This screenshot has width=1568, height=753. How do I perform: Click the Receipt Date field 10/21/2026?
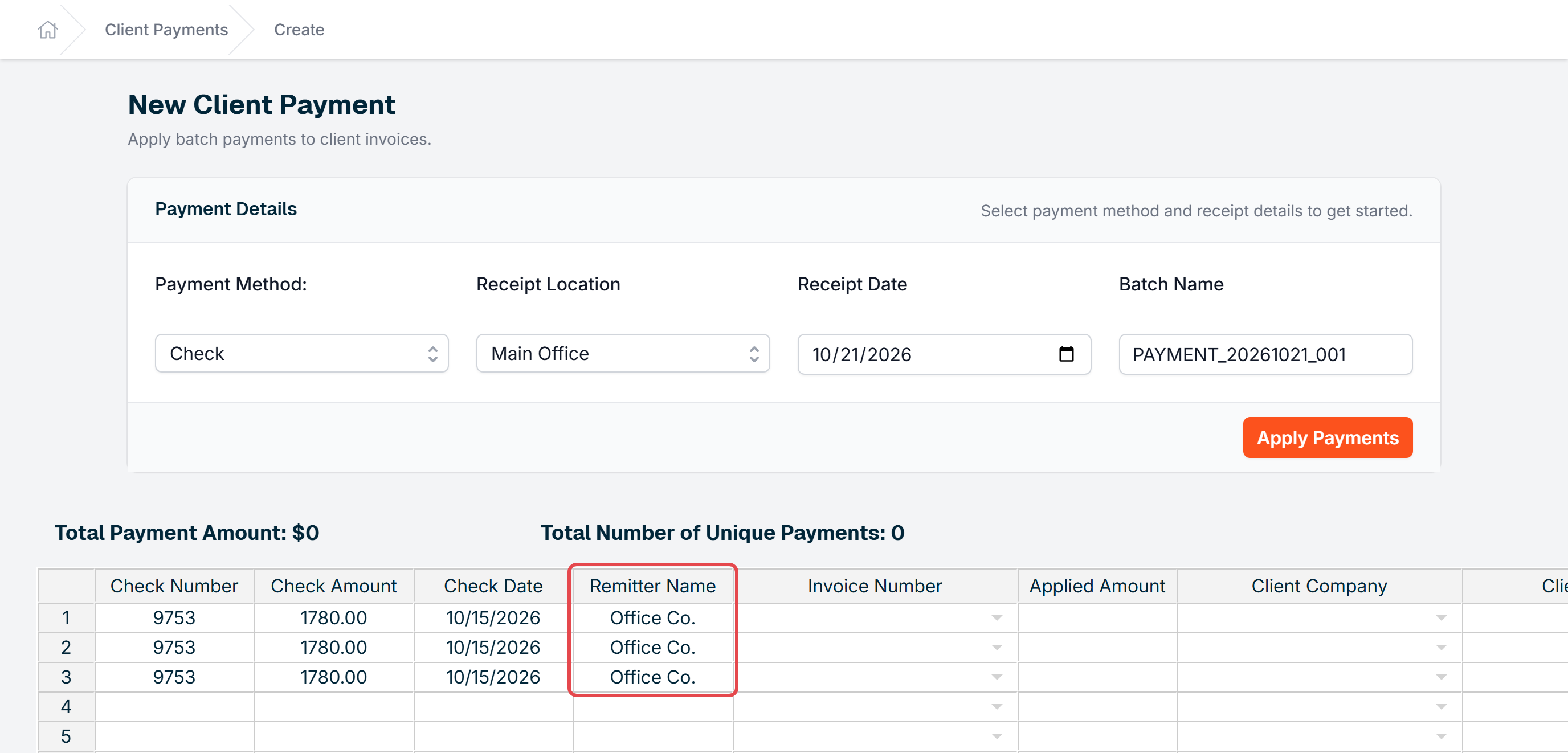pyautogui.click(x=944, y=354)
